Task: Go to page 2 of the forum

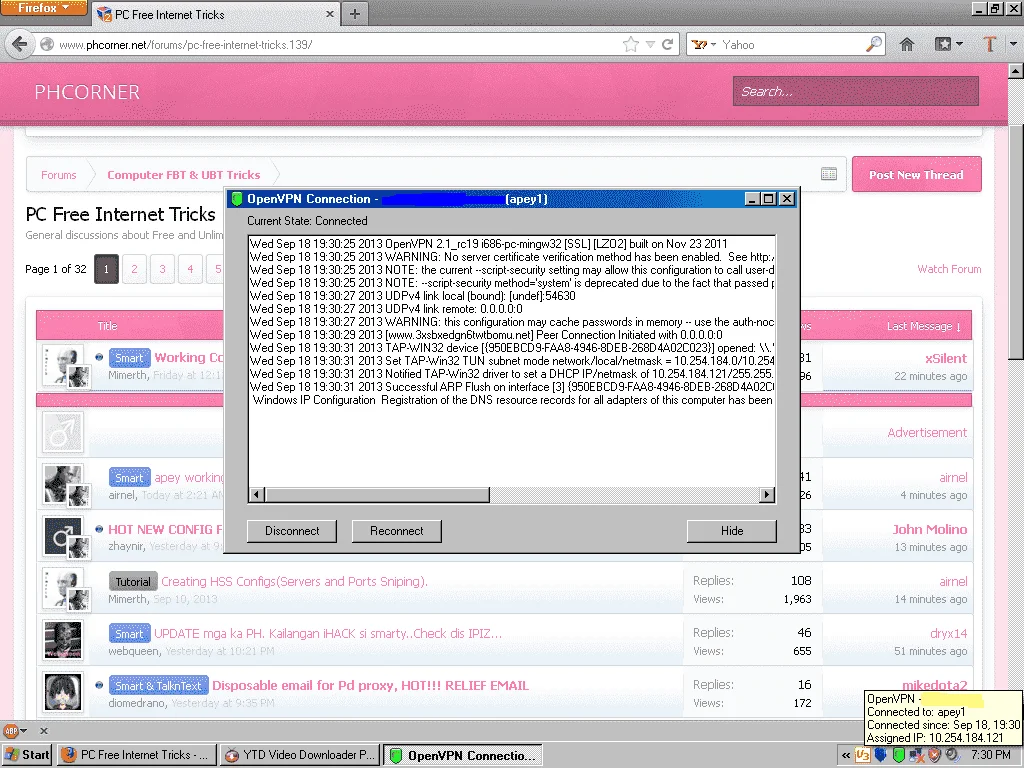Action: coord(135,269)
